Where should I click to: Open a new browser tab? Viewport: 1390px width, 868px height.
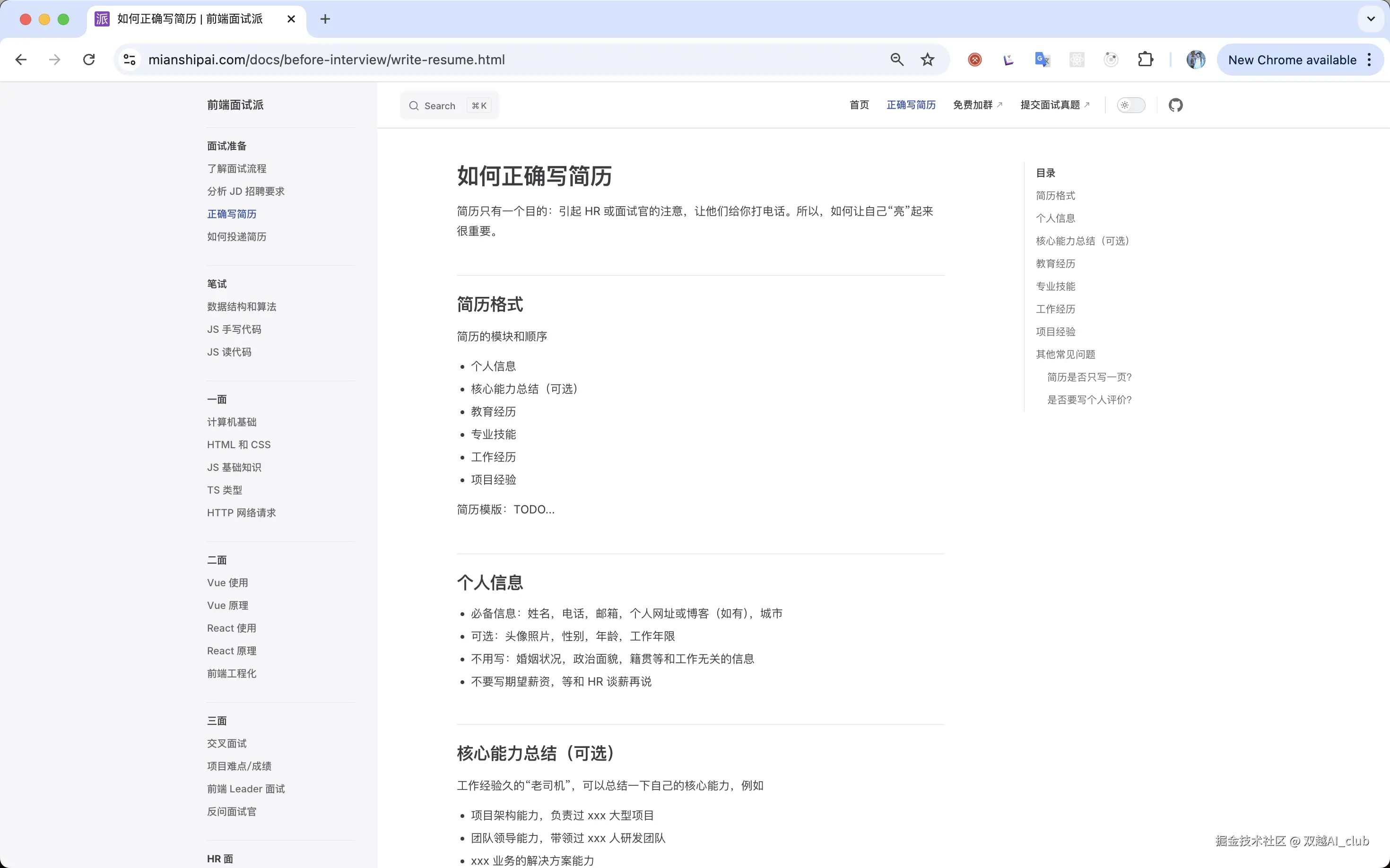325,19
